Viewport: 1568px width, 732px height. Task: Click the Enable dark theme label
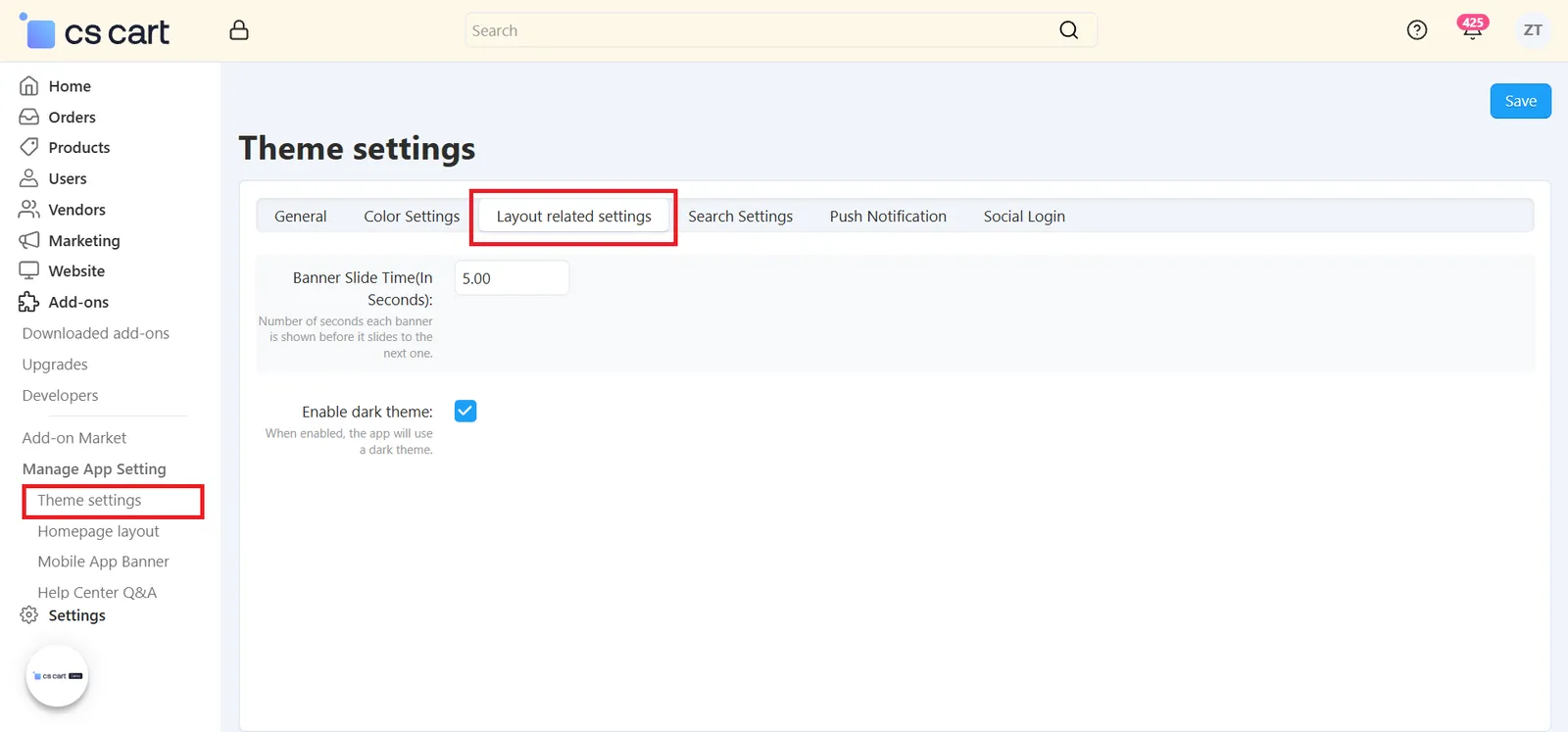[367, 412]
